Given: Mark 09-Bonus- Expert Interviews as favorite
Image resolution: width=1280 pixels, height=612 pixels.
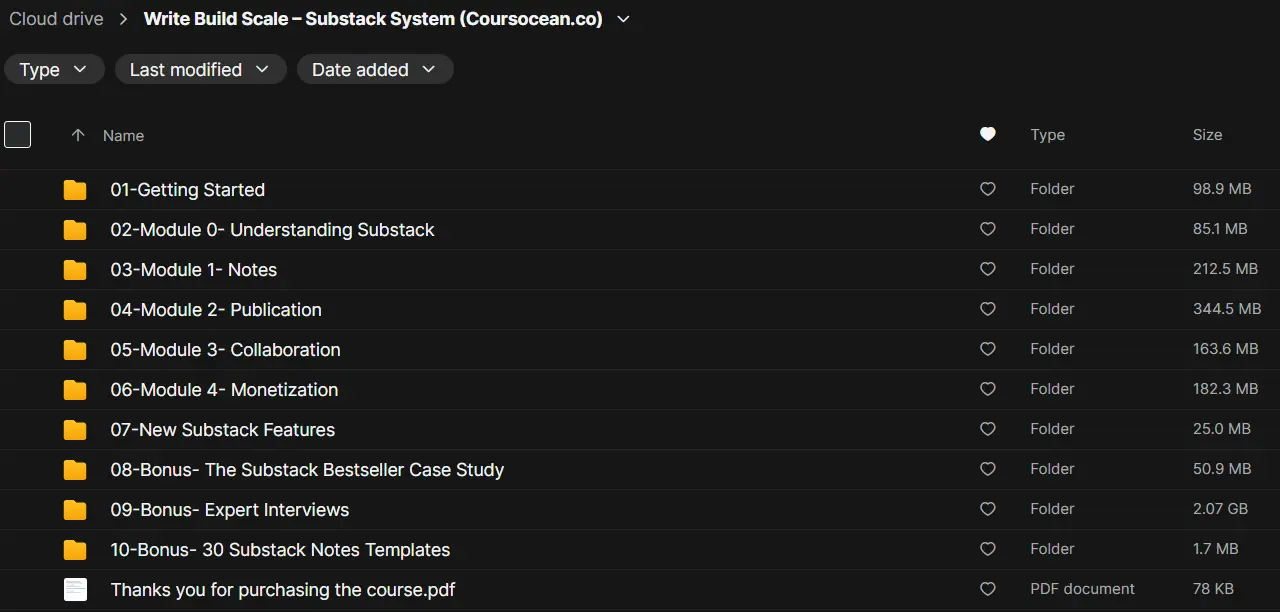Looking at the screenshot, I should pos(988,509).
